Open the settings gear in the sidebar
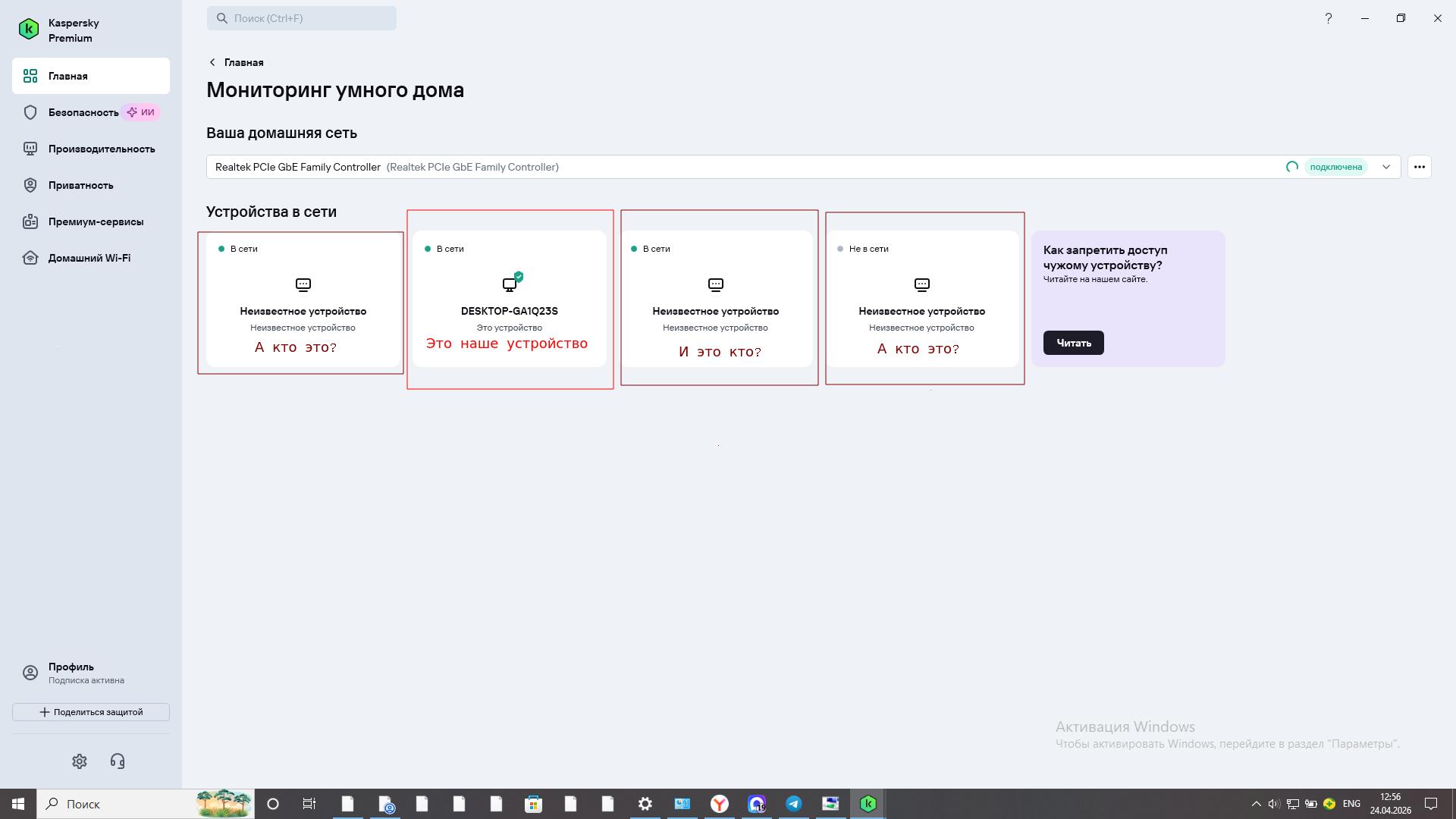1456x819 pixels. (80, 761)
